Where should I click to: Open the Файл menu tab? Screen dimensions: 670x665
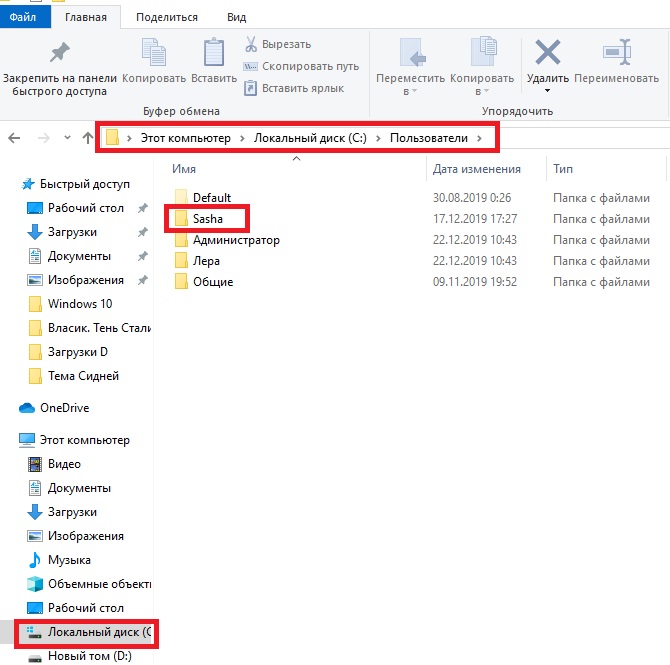23,17
